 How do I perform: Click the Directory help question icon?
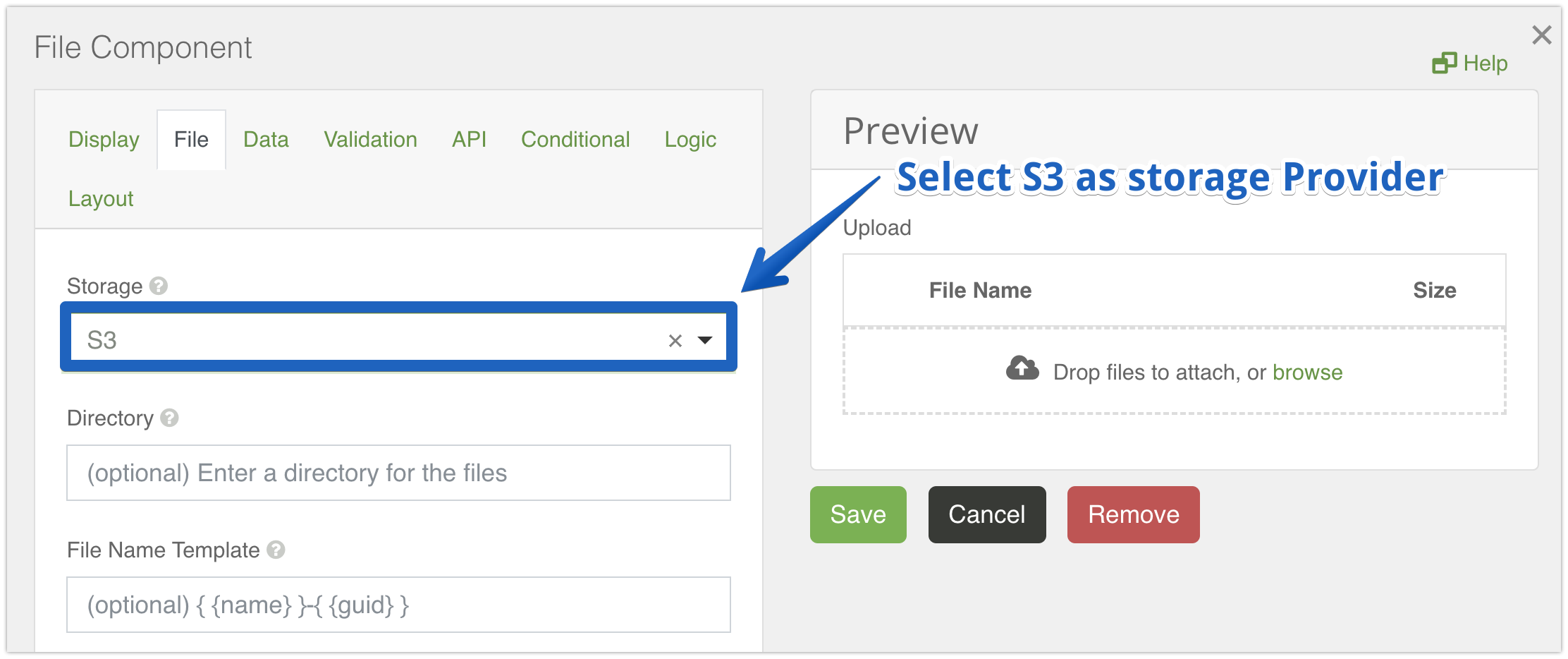(169, 418)
